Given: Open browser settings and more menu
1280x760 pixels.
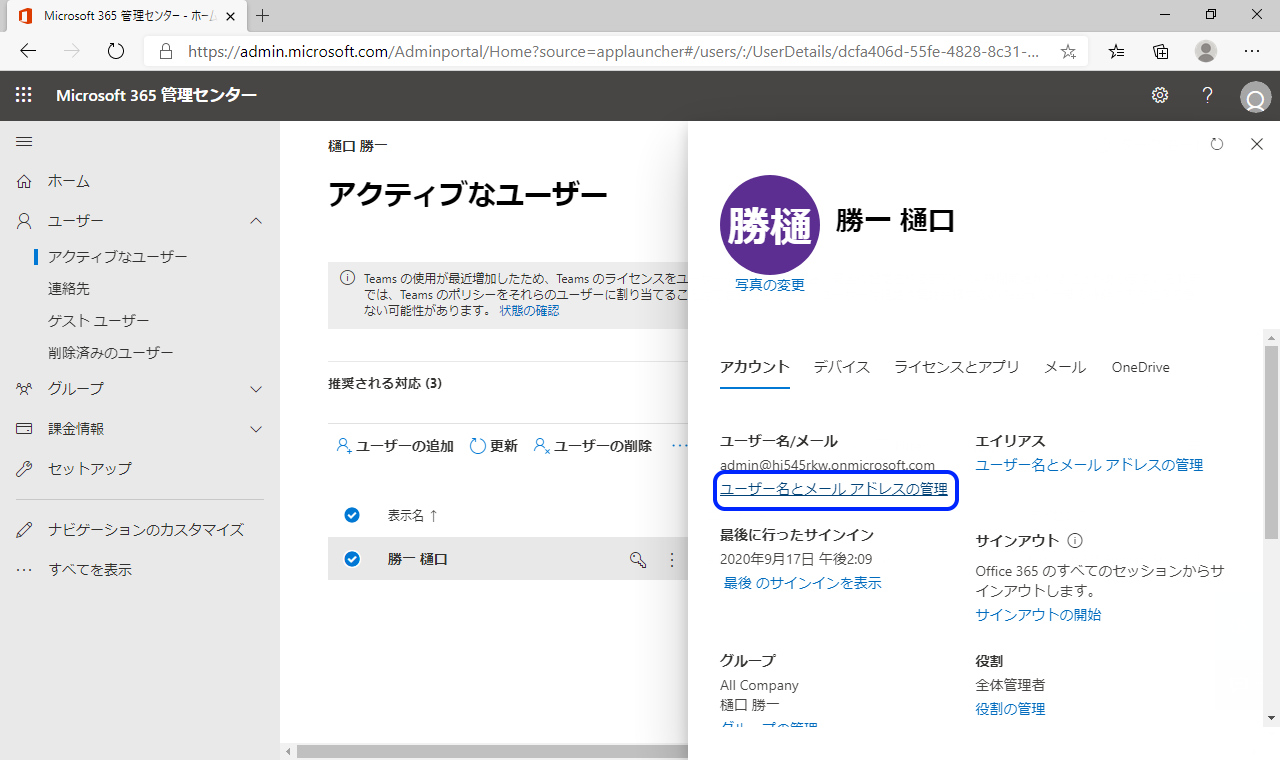Looking at the screenshot, I should point(1252,51).
